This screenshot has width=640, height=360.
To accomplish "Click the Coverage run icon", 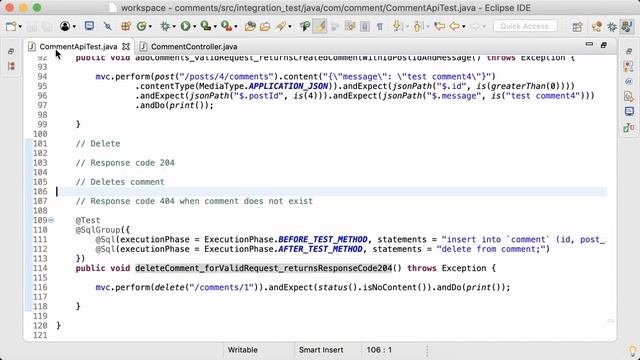I will click(206, 27).
